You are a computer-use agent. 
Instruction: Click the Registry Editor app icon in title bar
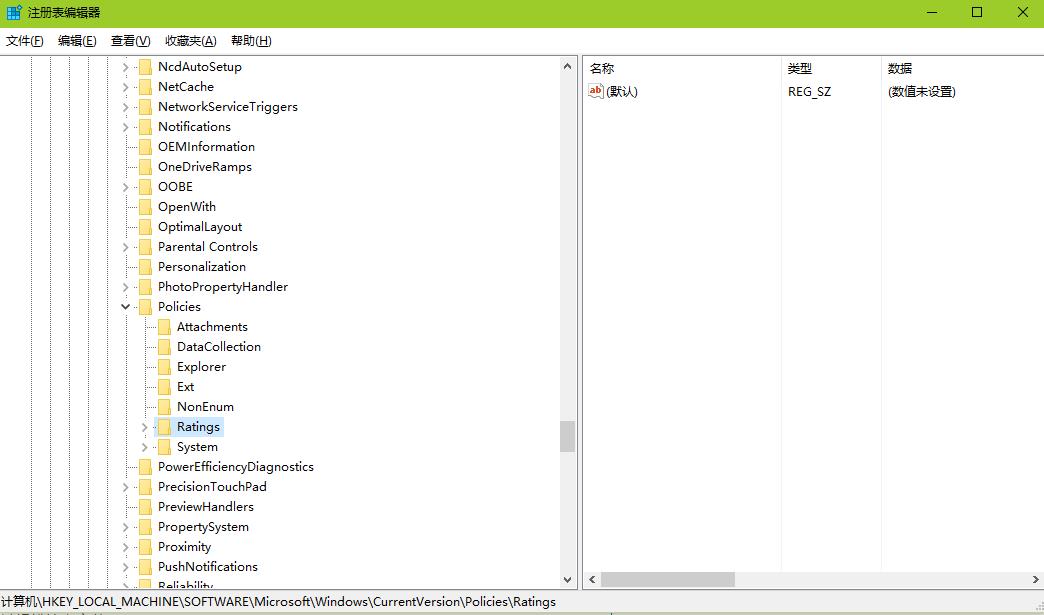point(14,13)
